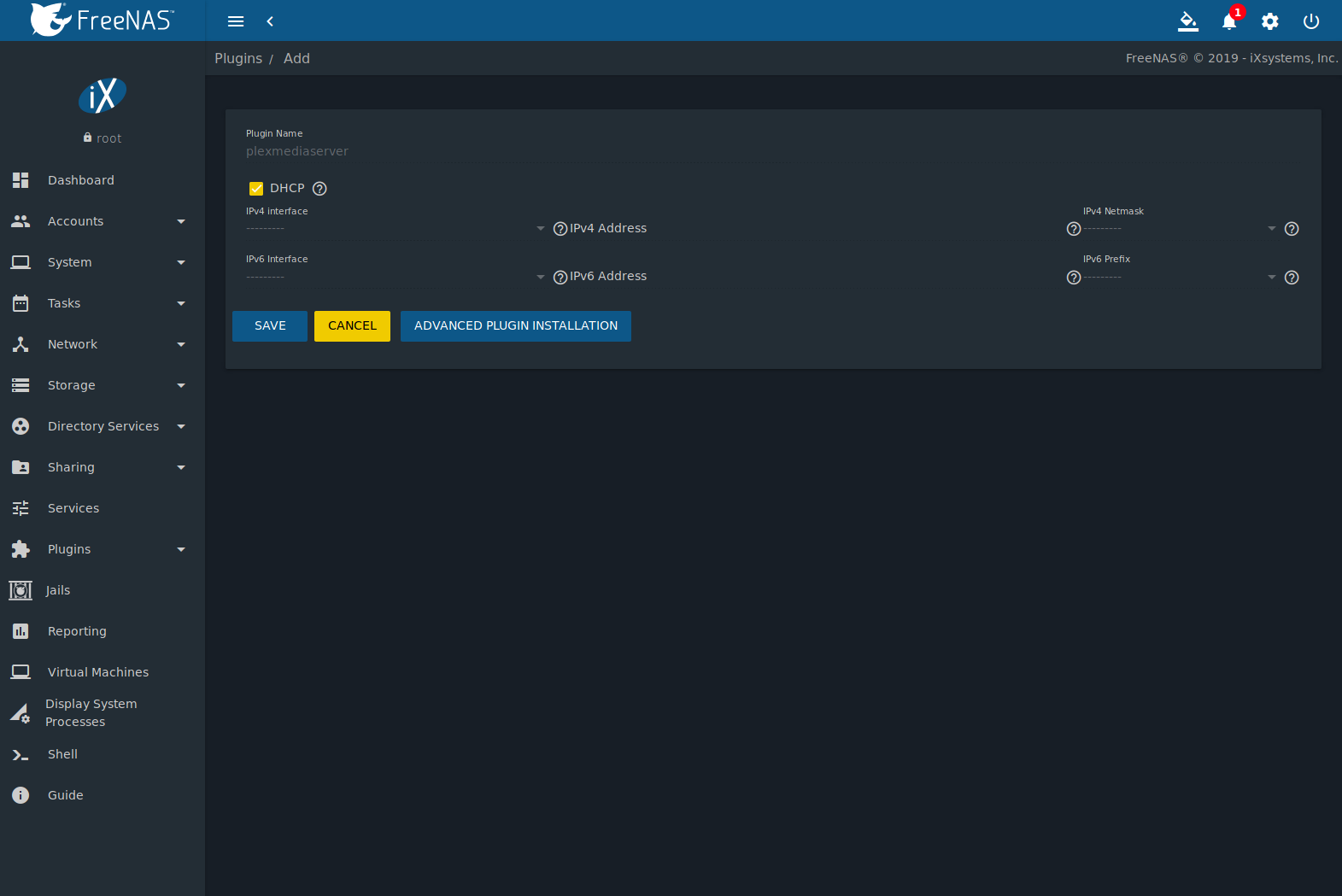Show help for the IPv4 Netmask field

click(x=1292, y=229)
